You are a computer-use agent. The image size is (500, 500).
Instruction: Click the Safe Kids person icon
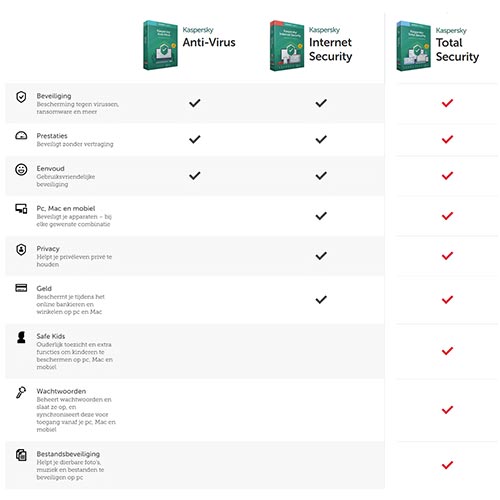tap(21, 337)
